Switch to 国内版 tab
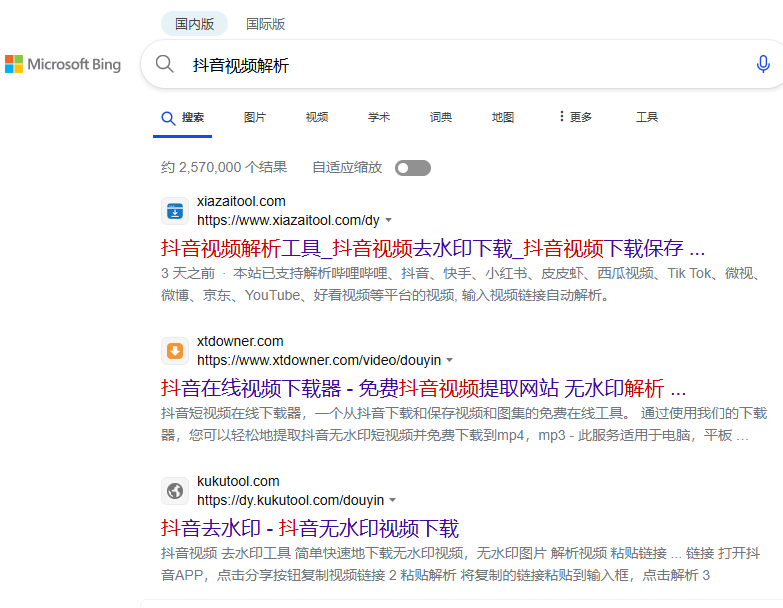 click(x=194, y=24)
